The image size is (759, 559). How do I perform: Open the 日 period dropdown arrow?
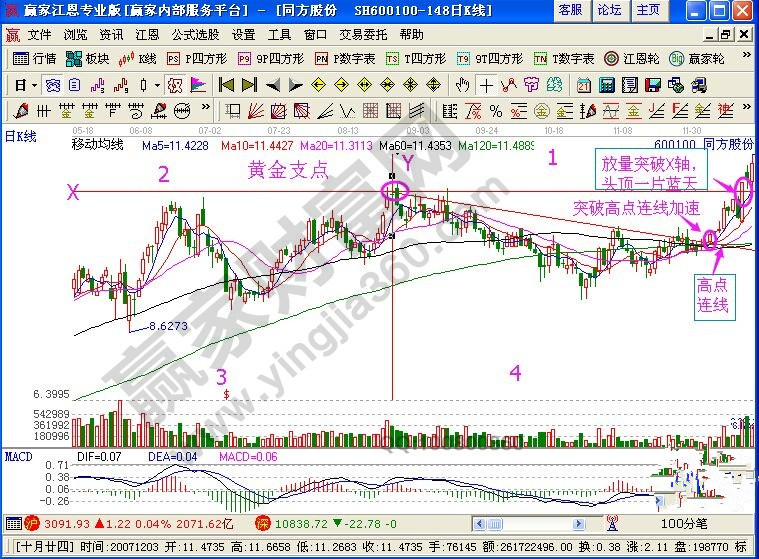[x=35, y=86]
